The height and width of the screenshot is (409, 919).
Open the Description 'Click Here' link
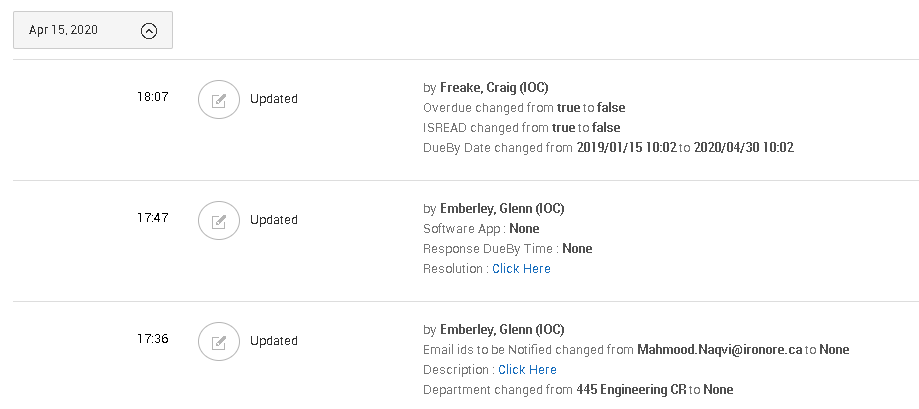527,370
